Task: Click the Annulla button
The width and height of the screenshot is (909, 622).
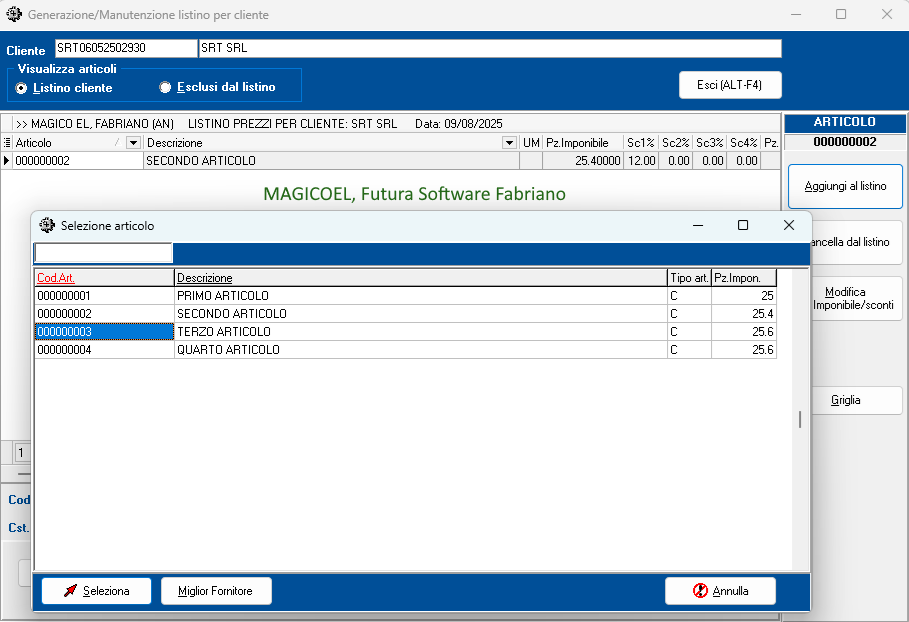Action: (721, 591)
